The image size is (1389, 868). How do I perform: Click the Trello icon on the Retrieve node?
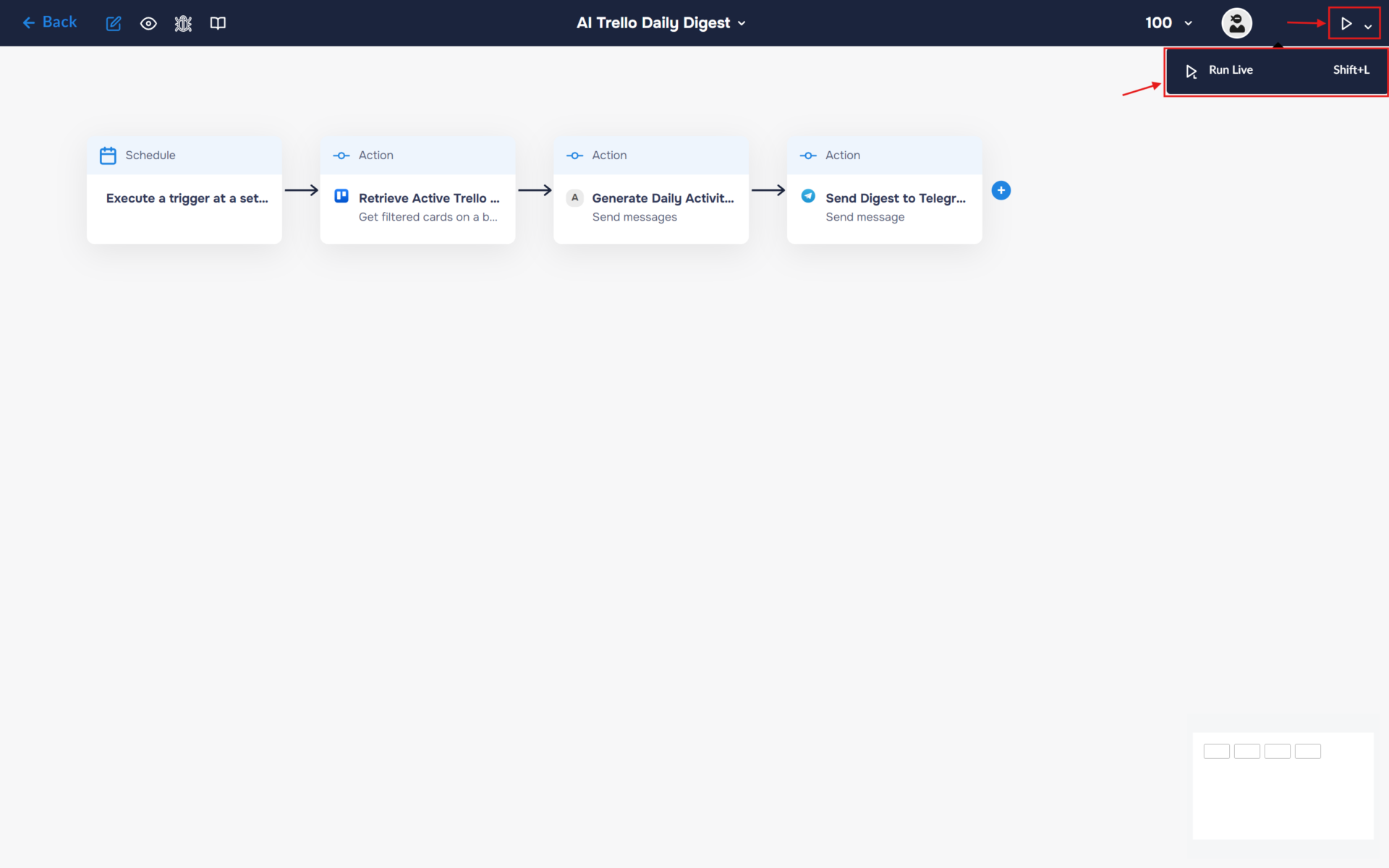pyautogui.click(x=341, y=196)
